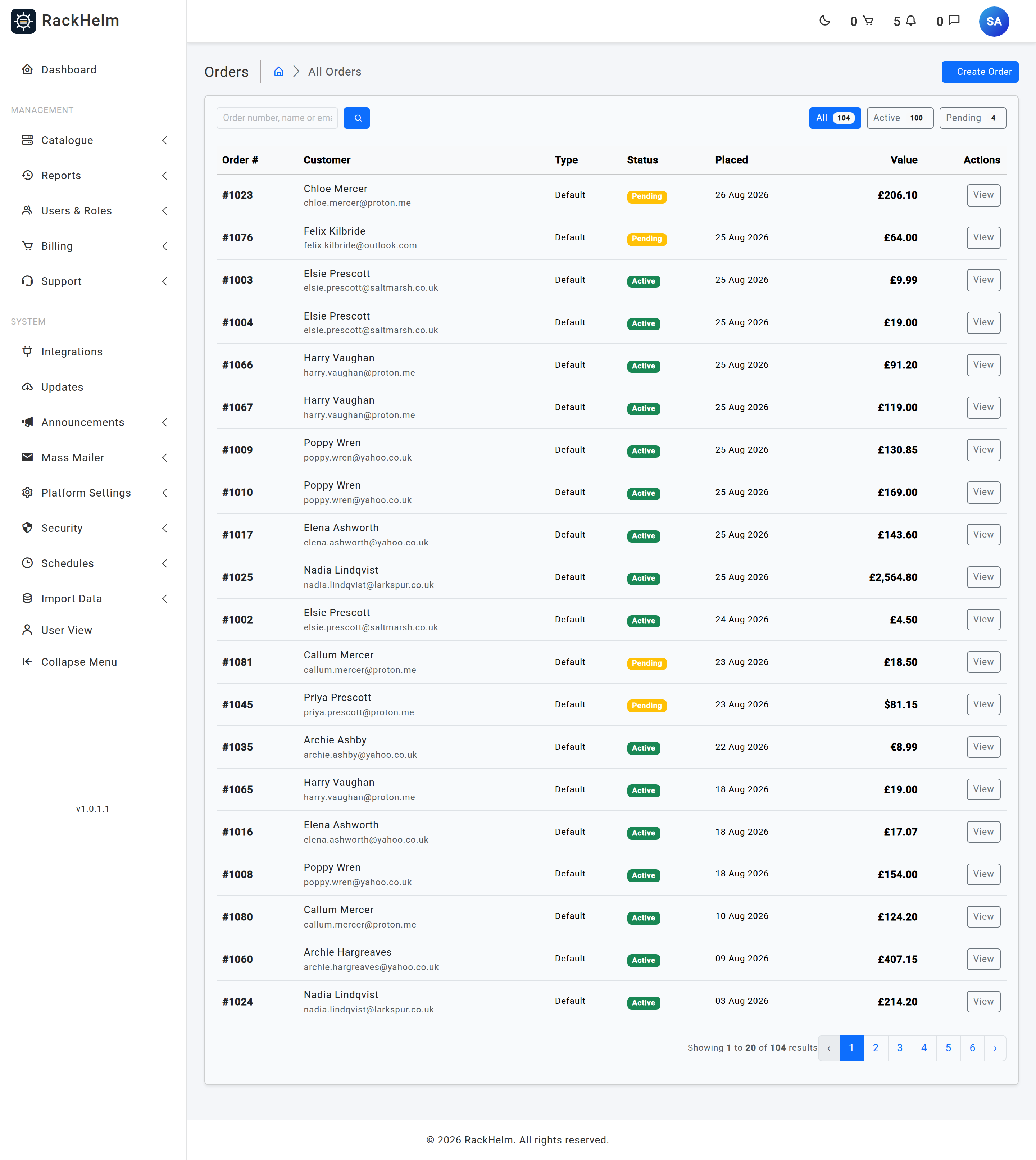The width and height of the screenshot is (1036, 1160).
Task: Go to page 6 of results
Action: pos(972,1048)
